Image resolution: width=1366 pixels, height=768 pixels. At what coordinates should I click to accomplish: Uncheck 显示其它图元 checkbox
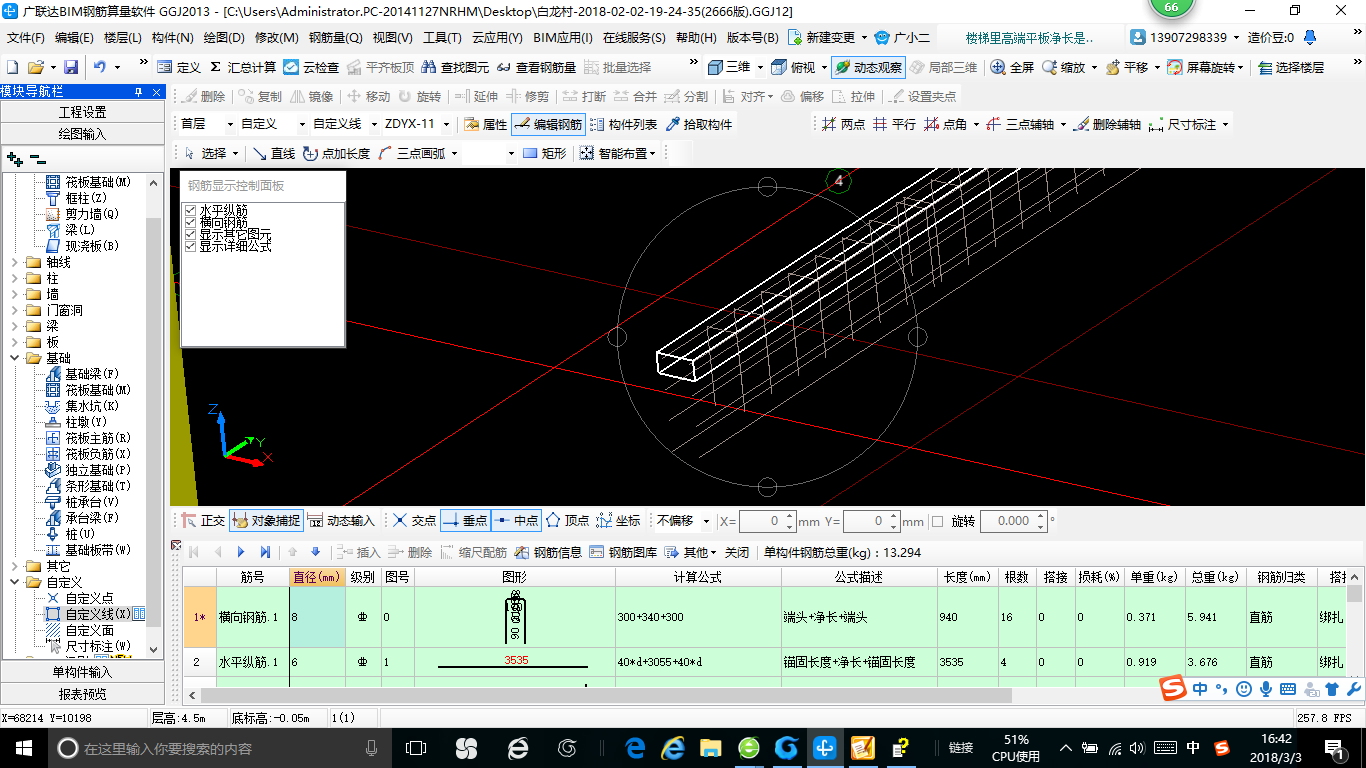(x=191, y=234)
